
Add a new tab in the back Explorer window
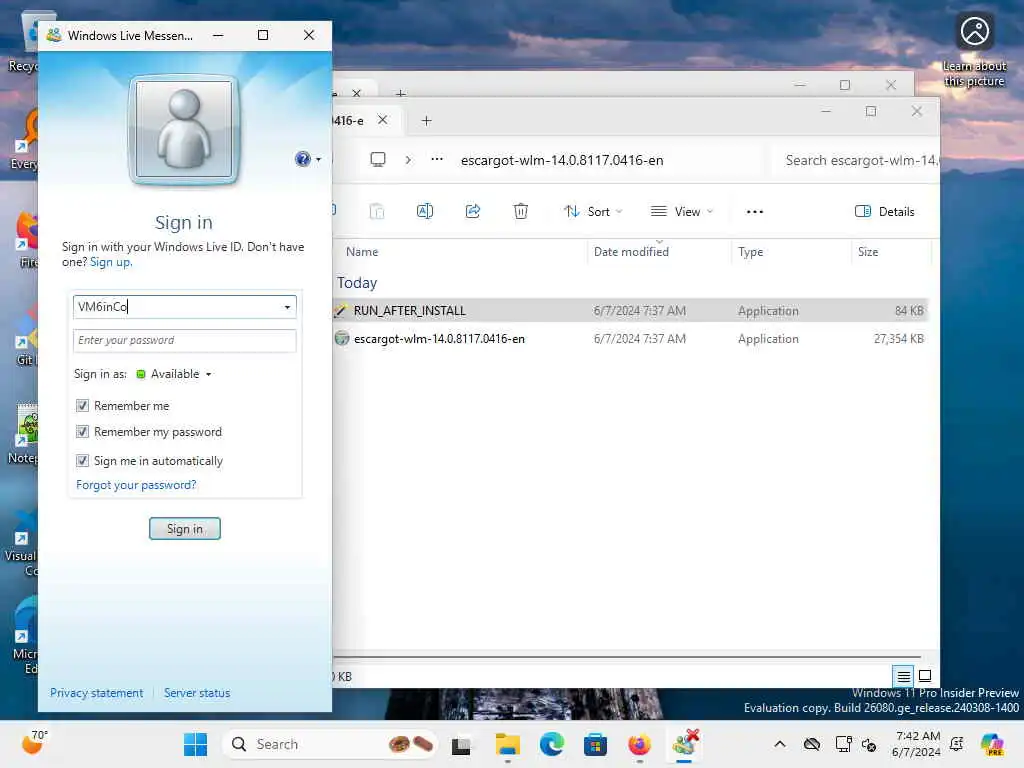point(401,93)
